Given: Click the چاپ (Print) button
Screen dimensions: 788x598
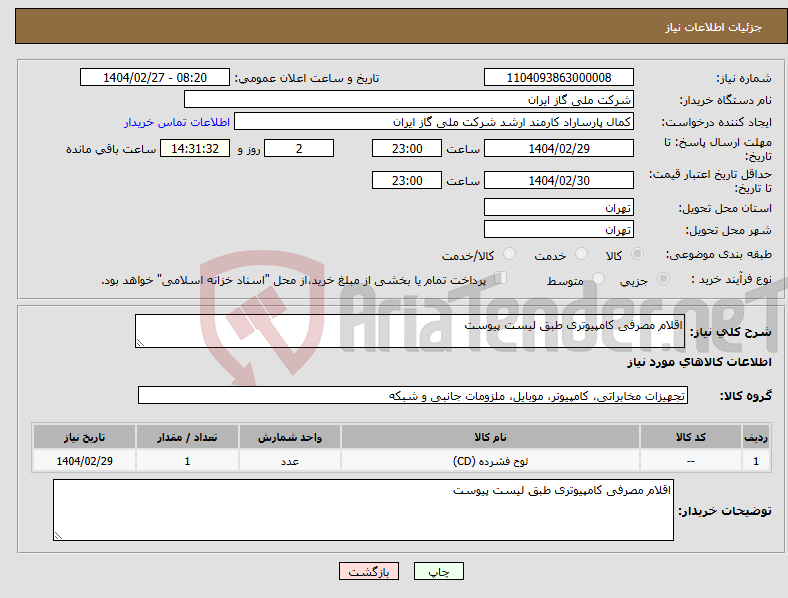Looking at the screenshot, I should click(438, 571).
